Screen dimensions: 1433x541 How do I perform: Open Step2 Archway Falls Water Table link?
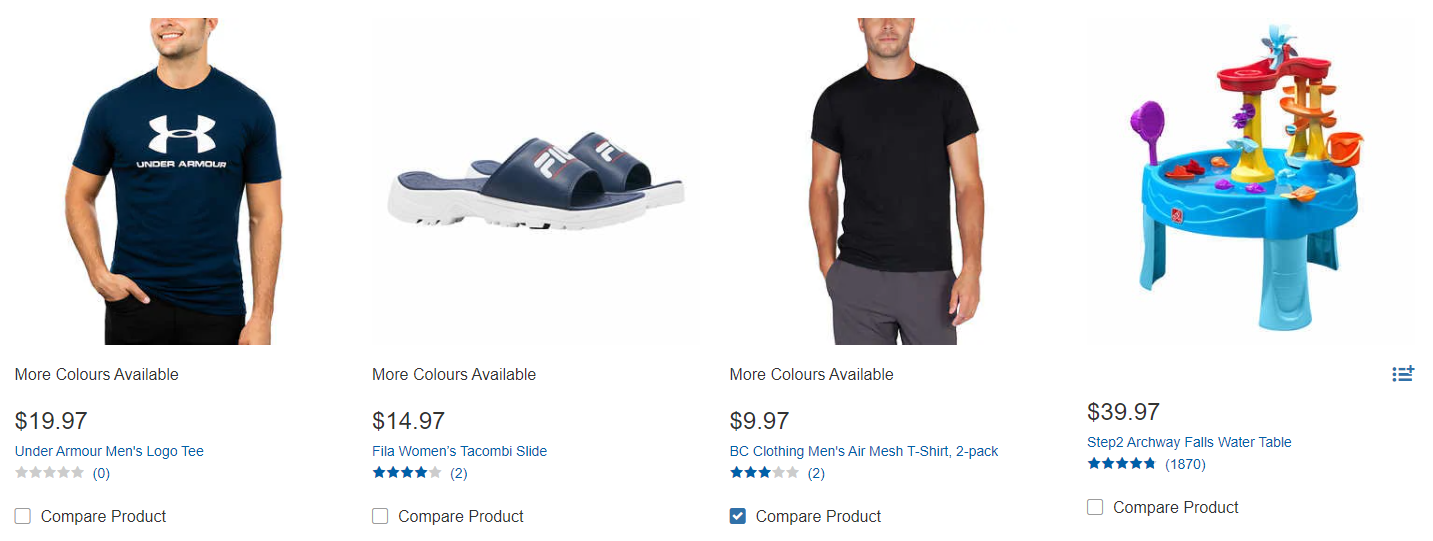(1189, 442)
